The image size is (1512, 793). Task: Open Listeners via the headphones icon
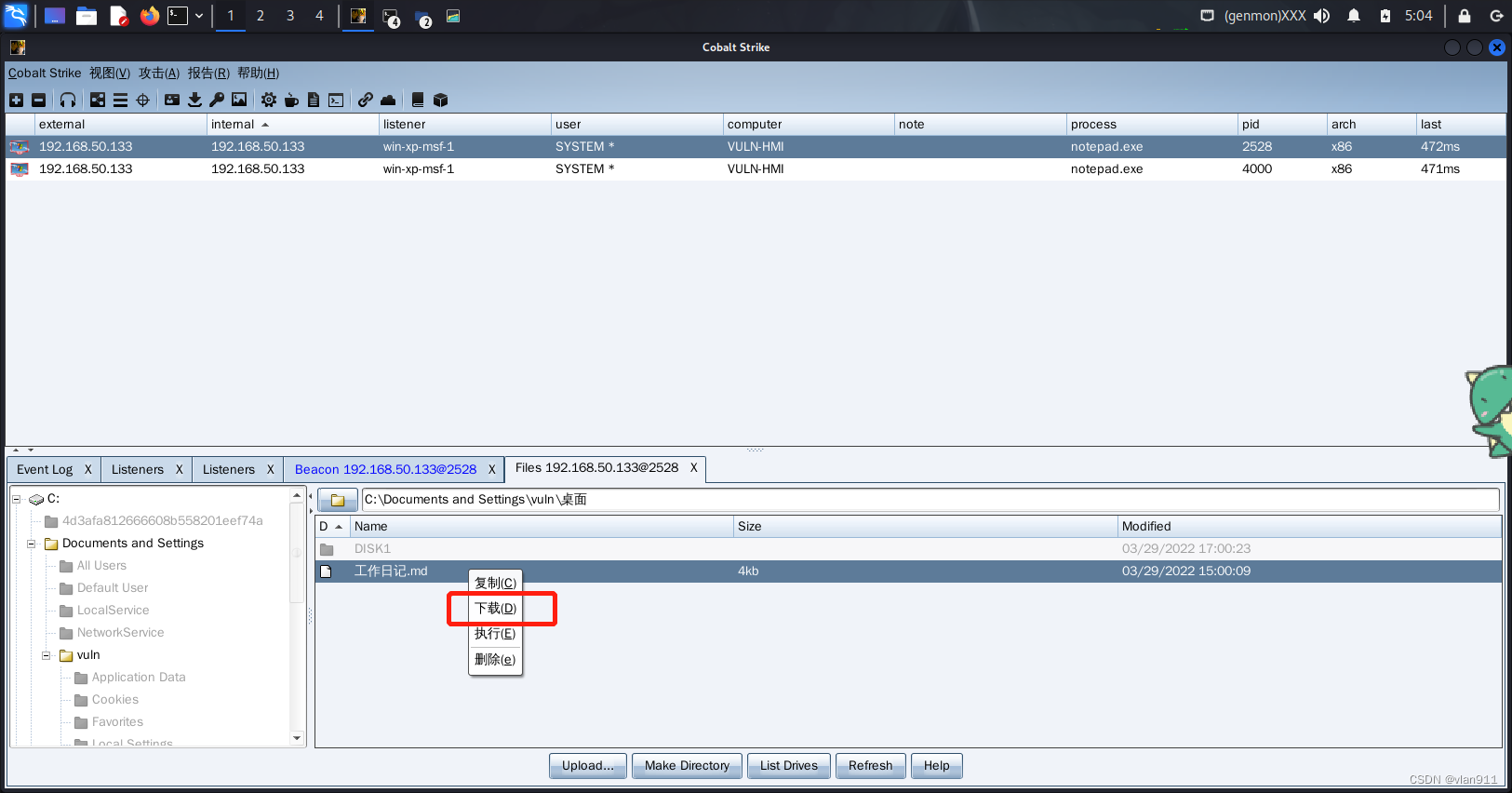68,100
